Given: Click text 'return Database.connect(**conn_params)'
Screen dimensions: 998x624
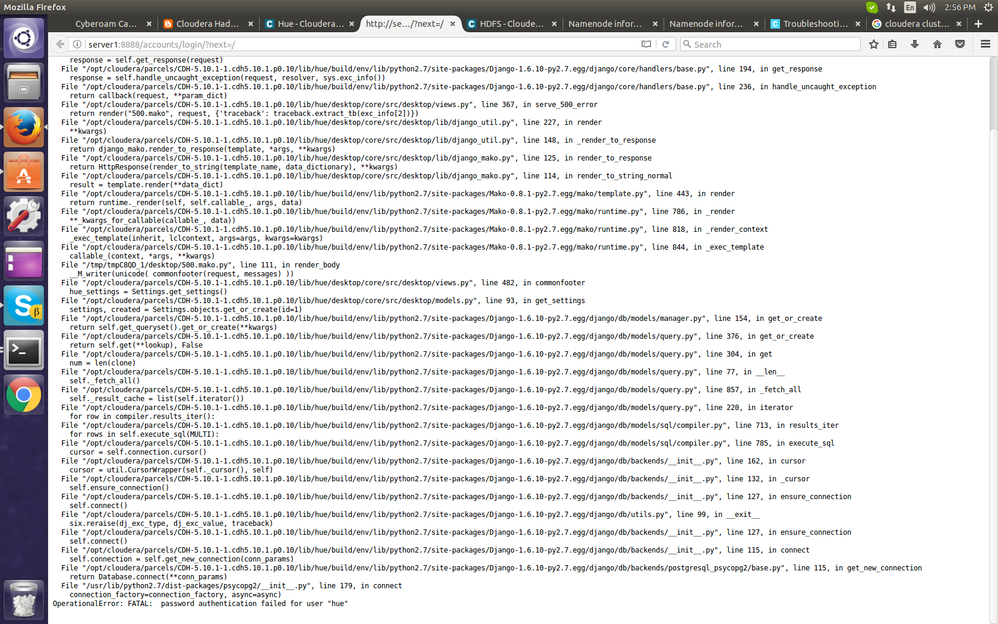Looking at the screenshot, I should [x=148, y=576].
